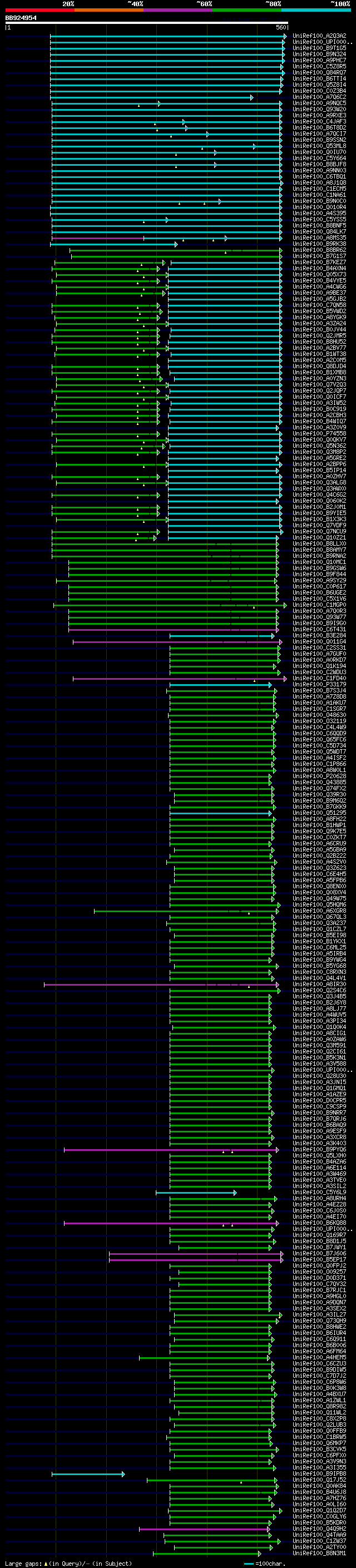The image size is (356, 1568).
Task: Click the label UniRef100_A4ISF2
Action: [319, 758]
